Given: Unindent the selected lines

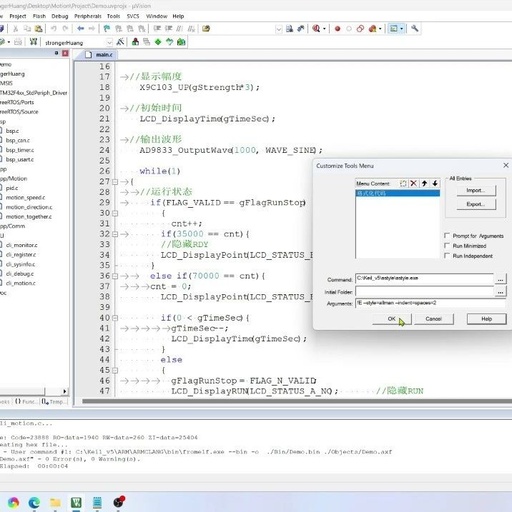Looking at the screenshot, I should [x=169, y=29].
